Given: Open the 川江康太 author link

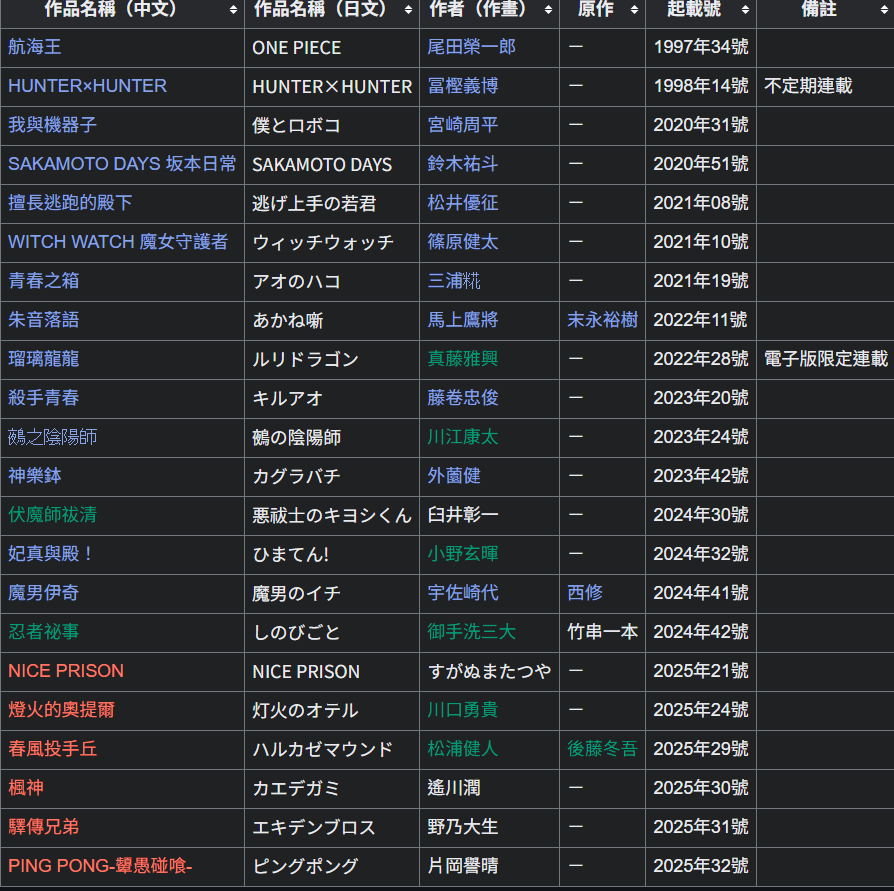Looking at the screenshot, I should [x=463, y=437].
